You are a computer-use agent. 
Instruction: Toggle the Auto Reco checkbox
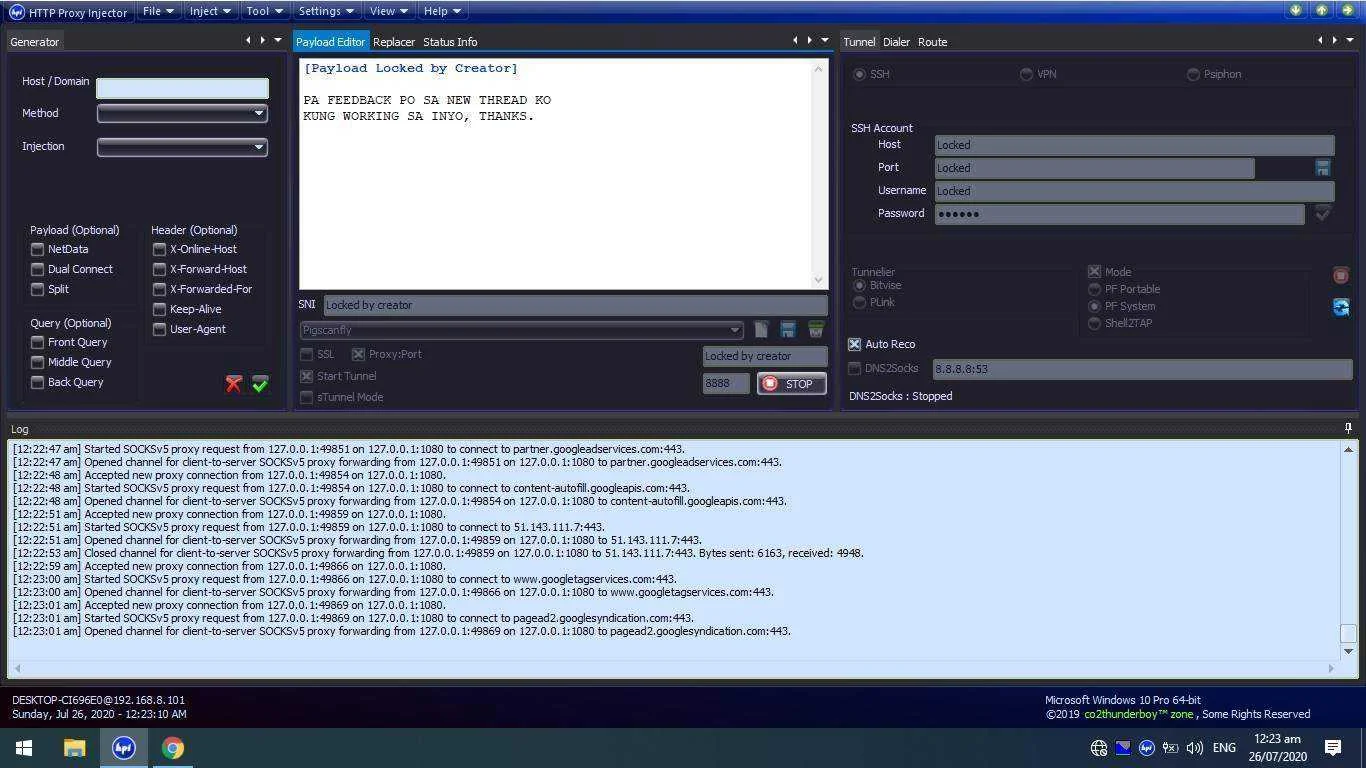854,344
